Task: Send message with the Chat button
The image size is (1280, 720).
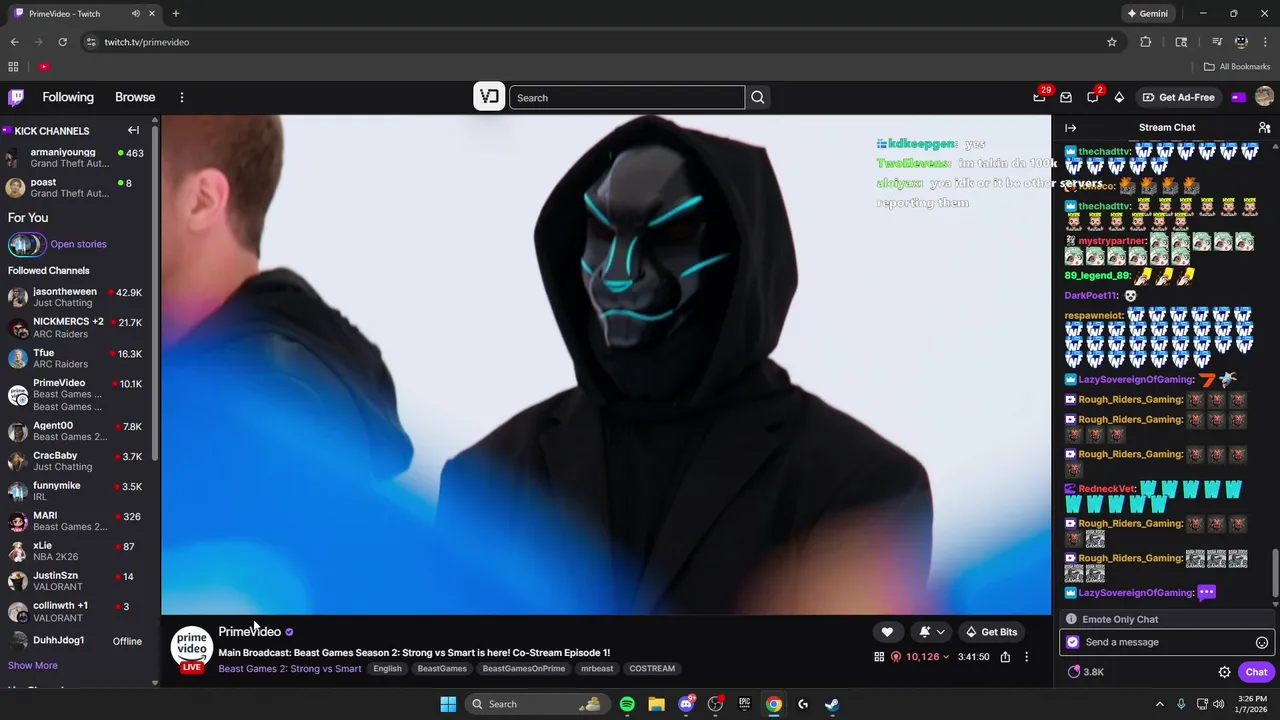Action: (1256, 672)
